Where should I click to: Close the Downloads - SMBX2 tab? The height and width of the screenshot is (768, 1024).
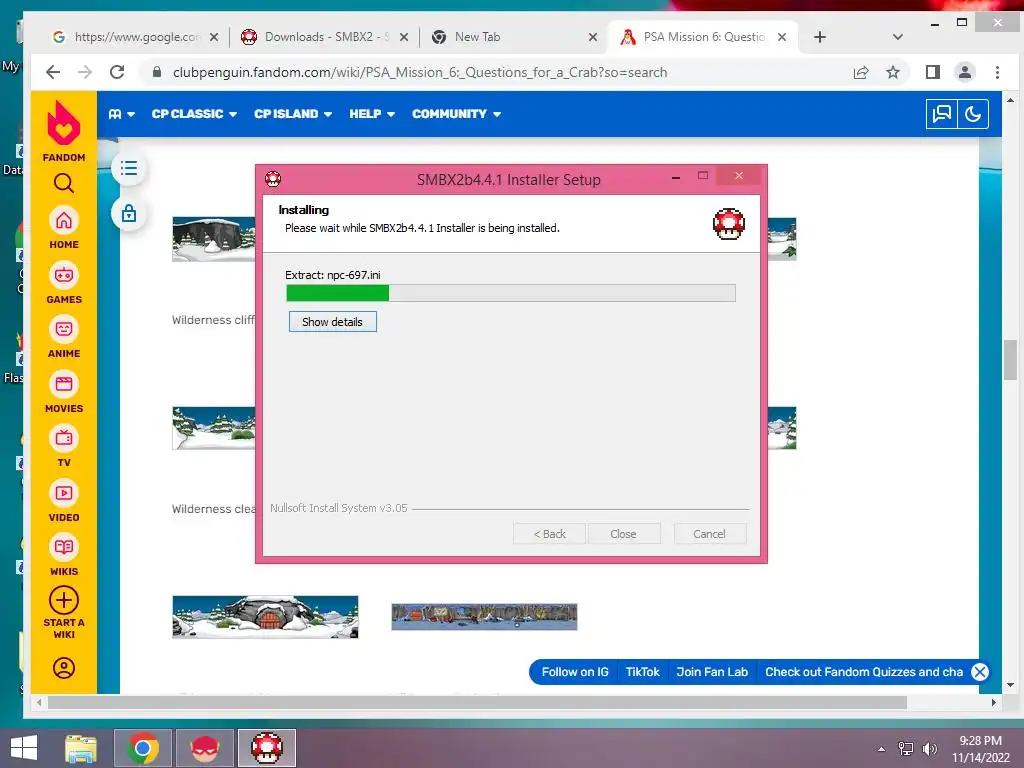(404, 37)
